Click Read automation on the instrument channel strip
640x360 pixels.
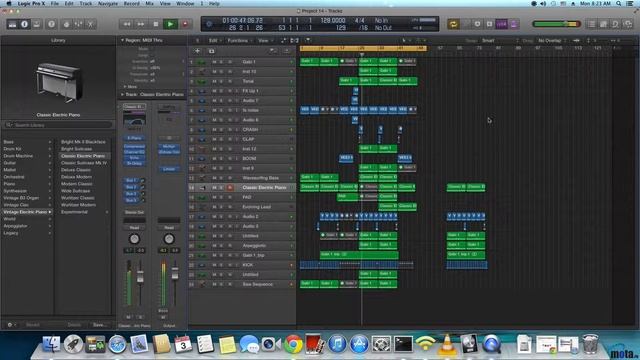point(134,227)
